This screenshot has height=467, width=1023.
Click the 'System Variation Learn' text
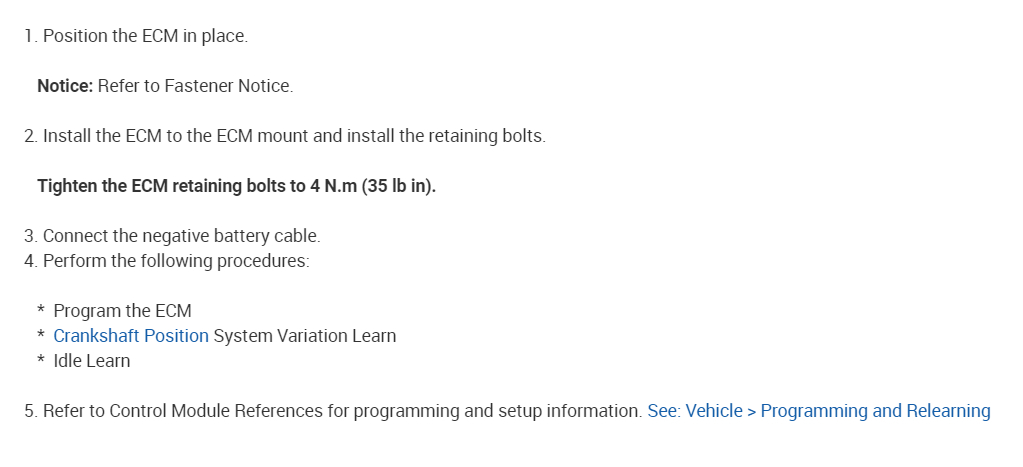tap(305, 336)
